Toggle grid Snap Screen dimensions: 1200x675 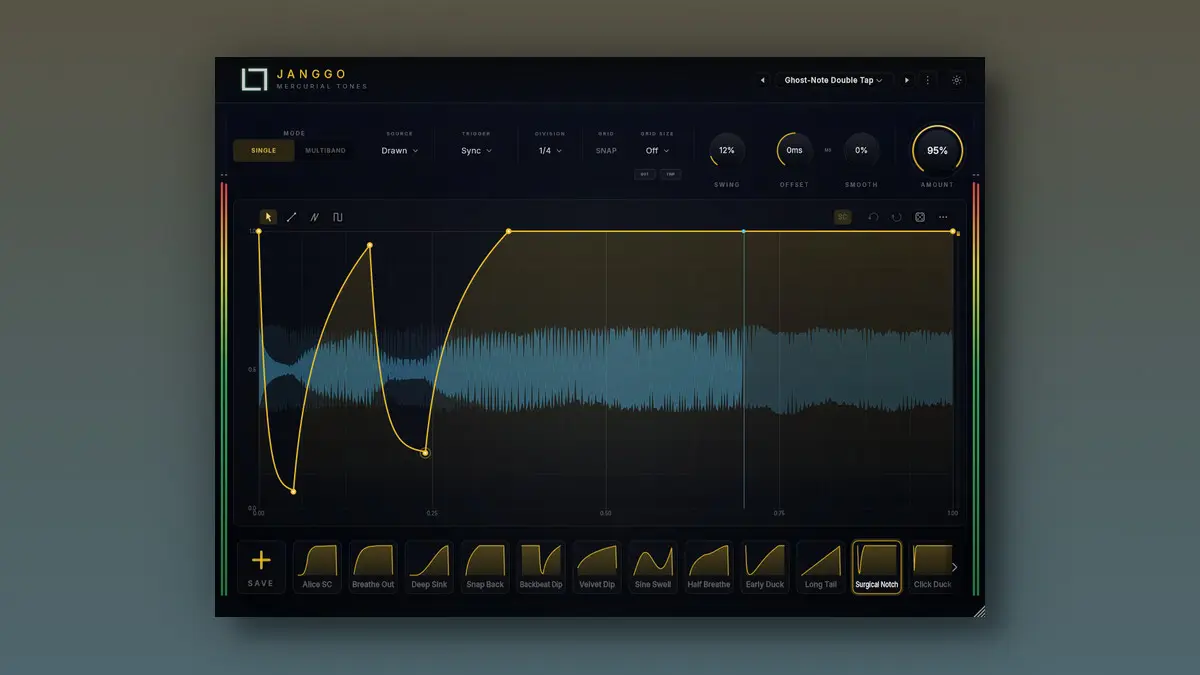point(606,151)
